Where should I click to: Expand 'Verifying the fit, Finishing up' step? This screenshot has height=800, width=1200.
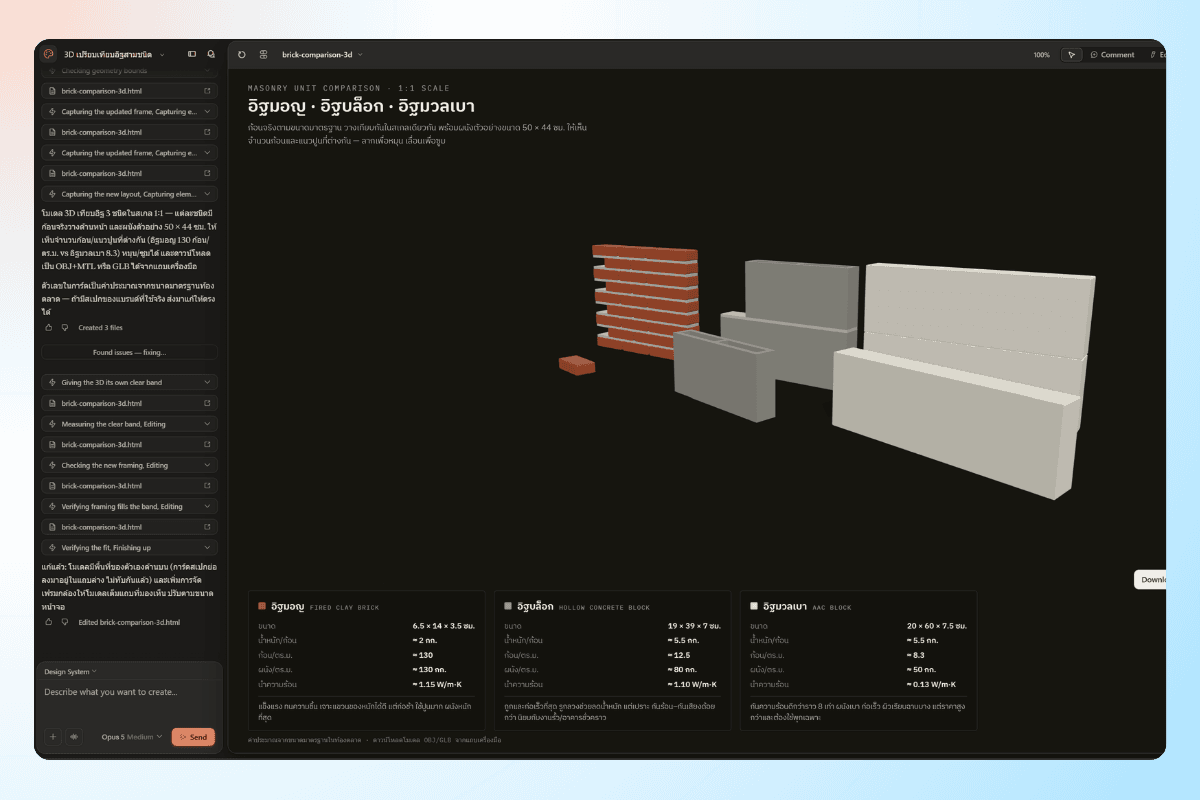(130, 547)
